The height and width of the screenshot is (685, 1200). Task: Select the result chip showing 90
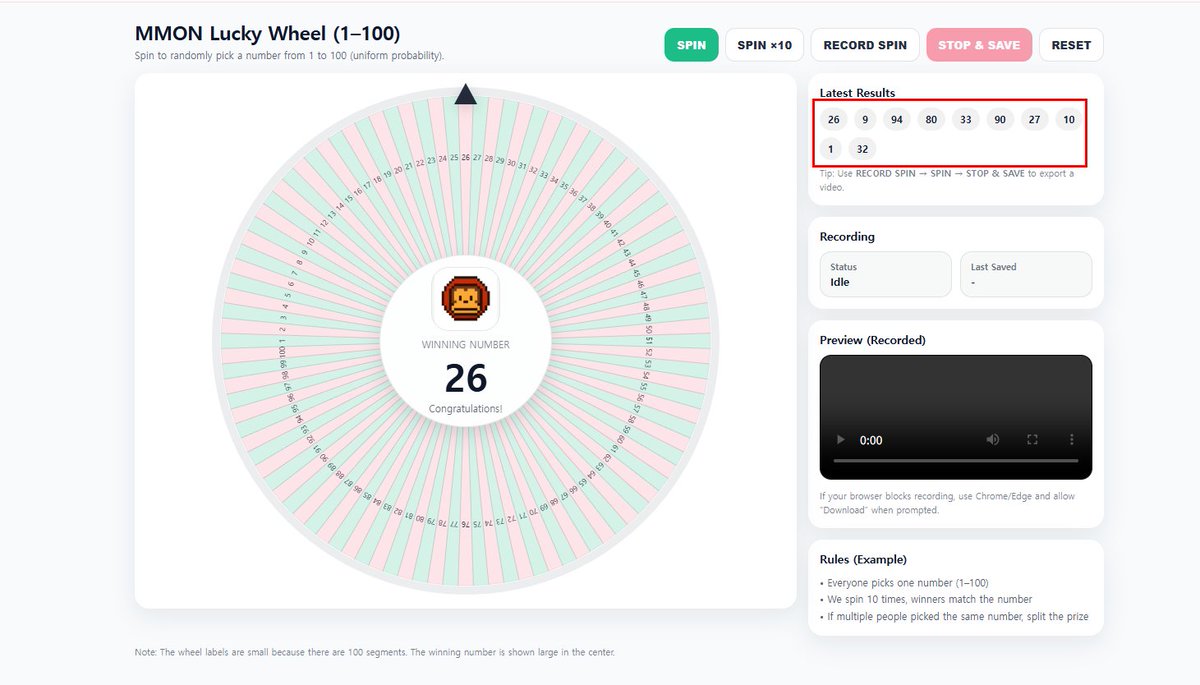click(x=999, y=120)
